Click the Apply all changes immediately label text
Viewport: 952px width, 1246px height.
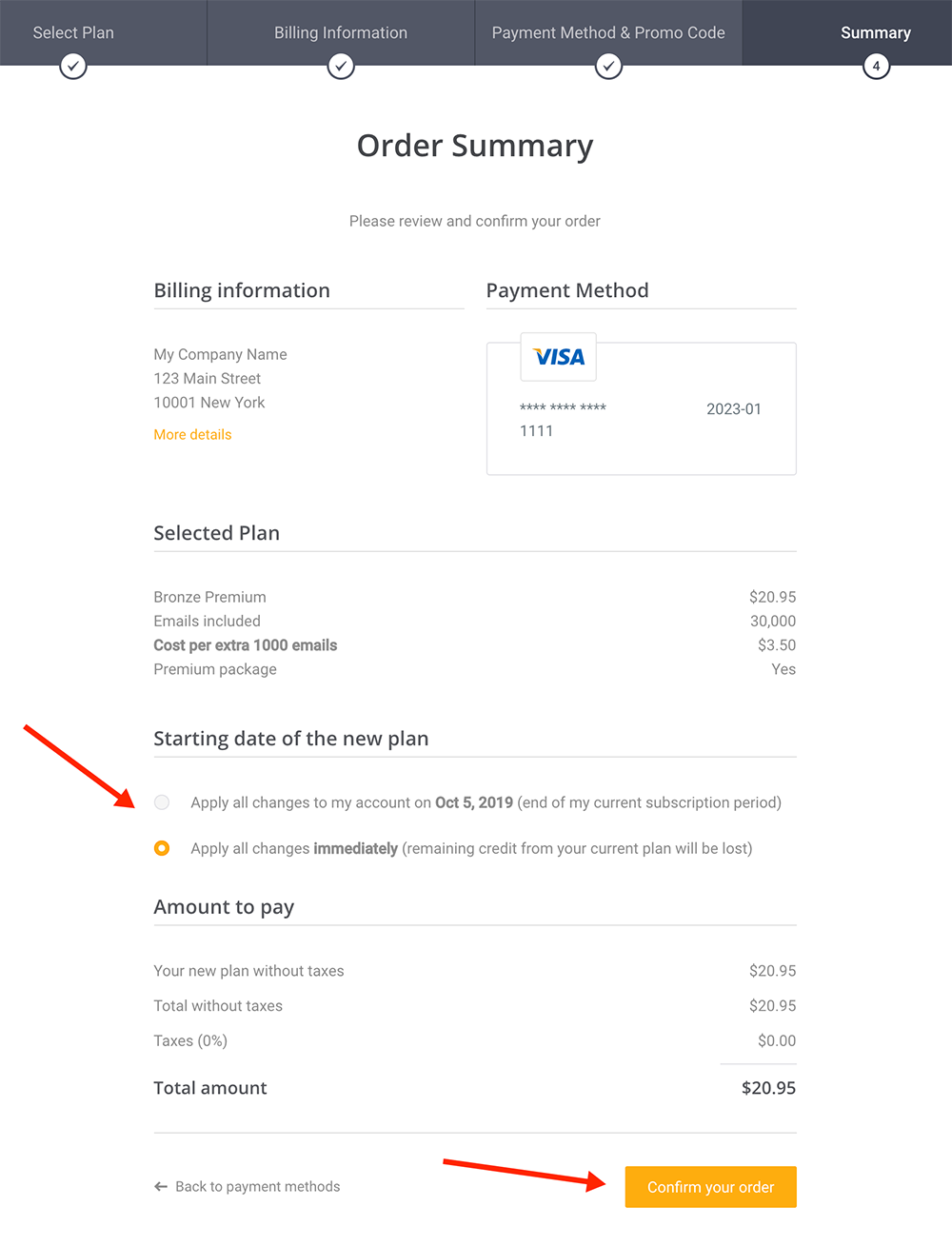[x=471, y=848]
